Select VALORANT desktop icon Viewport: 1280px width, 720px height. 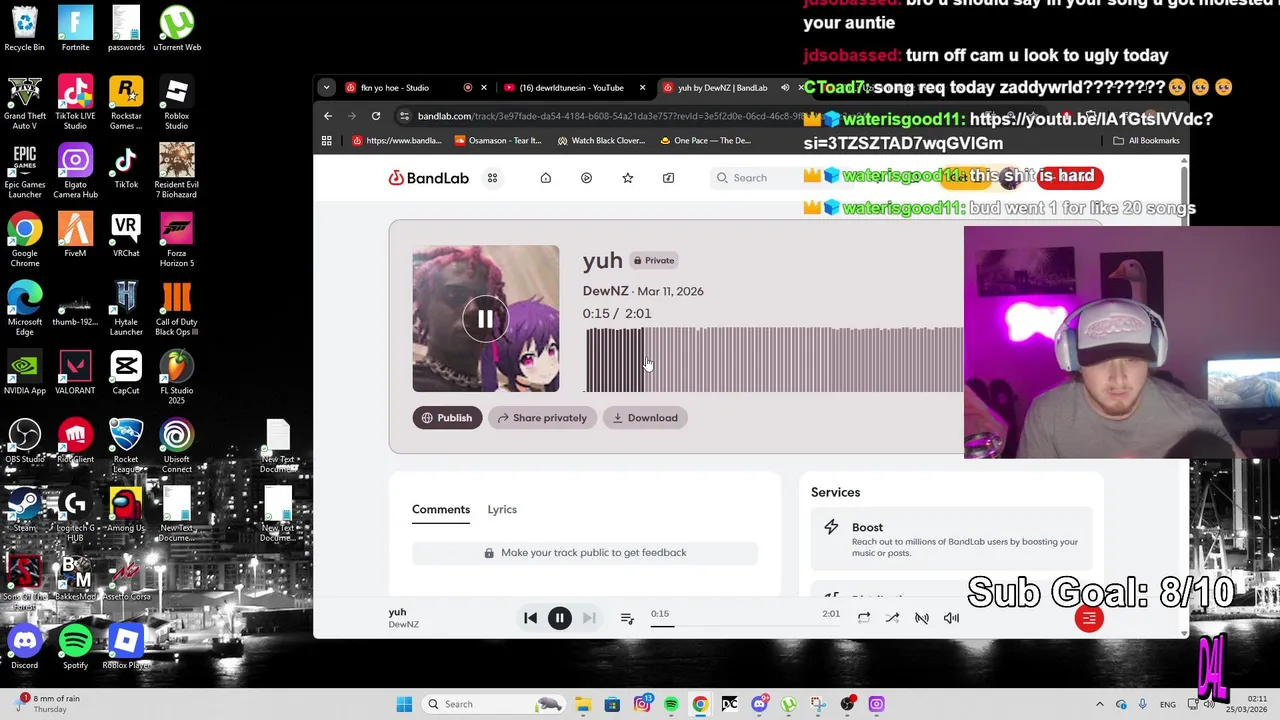coord(75,372)
